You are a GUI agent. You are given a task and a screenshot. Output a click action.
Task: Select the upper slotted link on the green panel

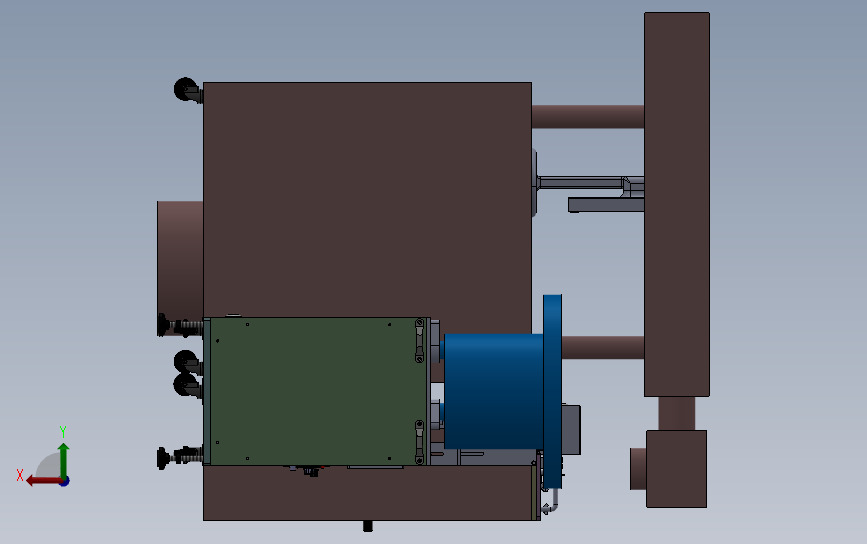419,340
